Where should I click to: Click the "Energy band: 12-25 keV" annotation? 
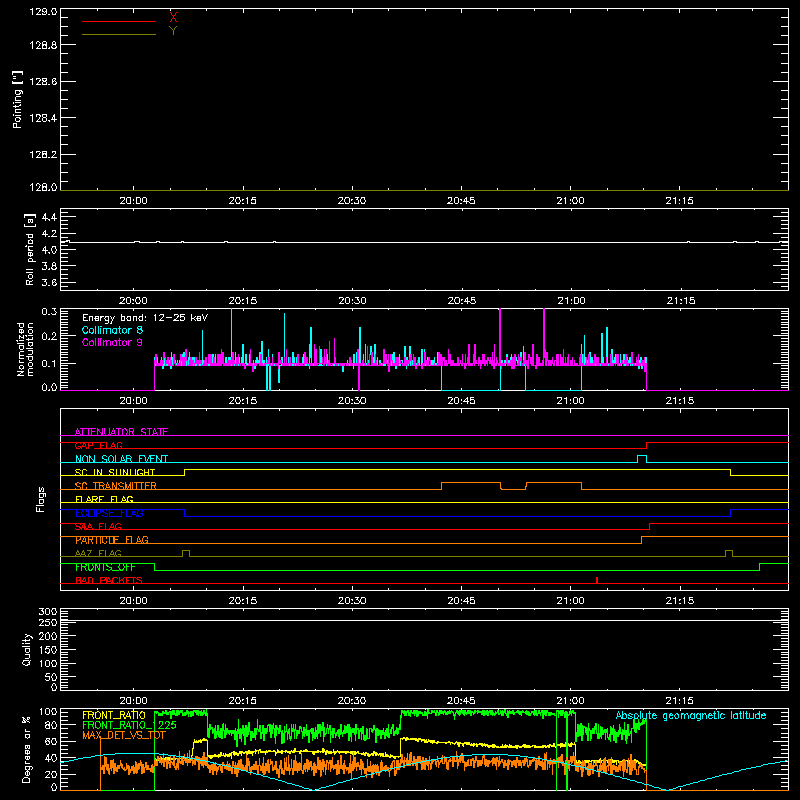(x=145, y=318)
